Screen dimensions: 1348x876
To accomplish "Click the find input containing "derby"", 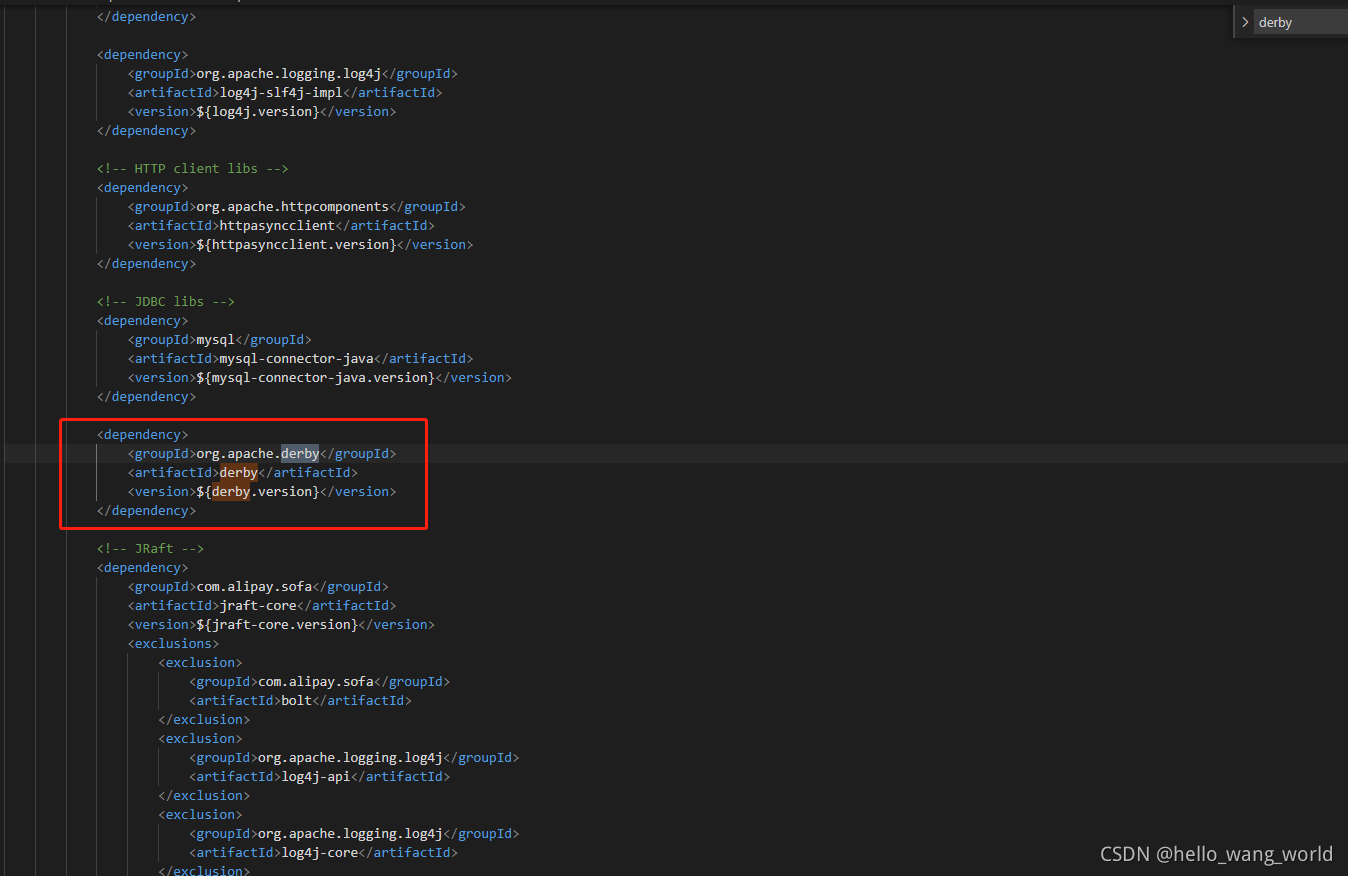I will pos(1300,22).
